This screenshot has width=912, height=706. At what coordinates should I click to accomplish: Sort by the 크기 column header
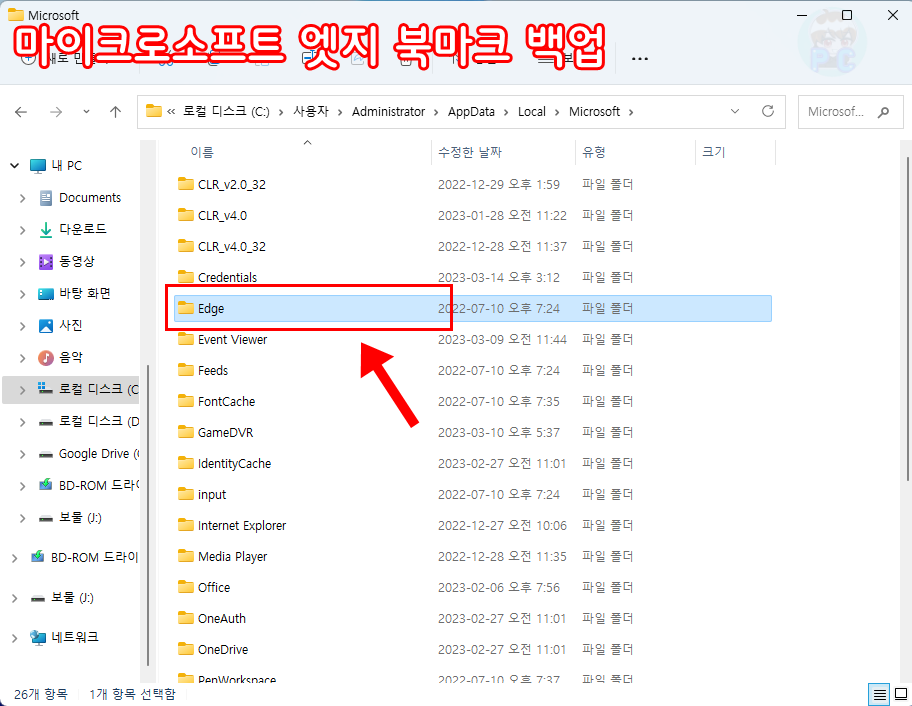(714, 152)
